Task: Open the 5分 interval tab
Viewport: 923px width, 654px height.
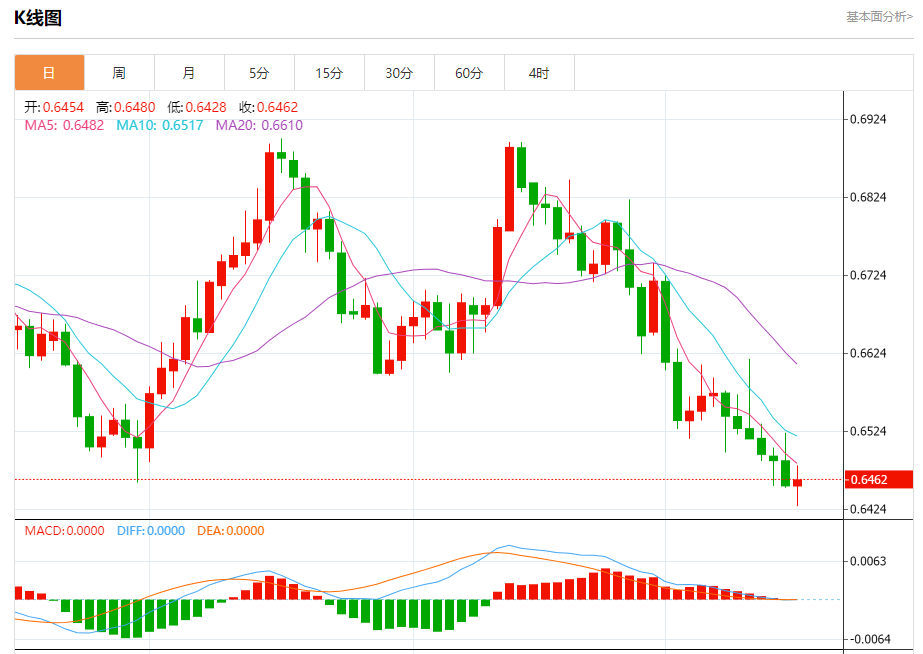Action: pyautogui.click(x=259, y=73)
